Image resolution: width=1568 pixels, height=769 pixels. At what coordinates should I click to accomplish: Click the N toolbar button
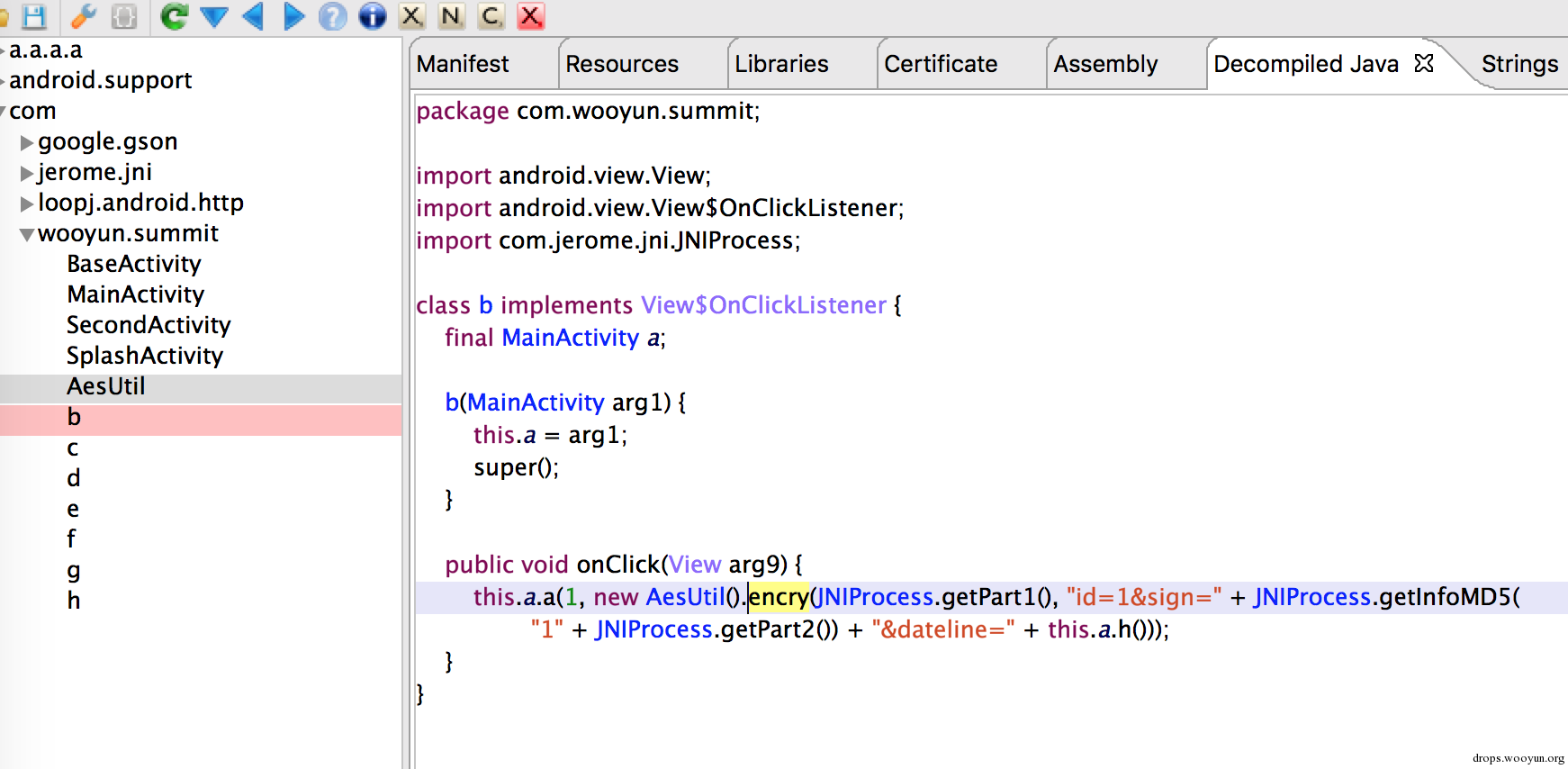point(452,16)
